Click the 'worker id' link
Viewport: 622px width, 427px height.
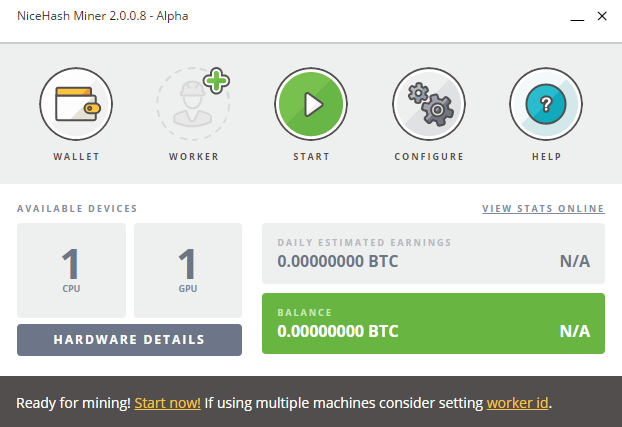click(x=518, y=403)
